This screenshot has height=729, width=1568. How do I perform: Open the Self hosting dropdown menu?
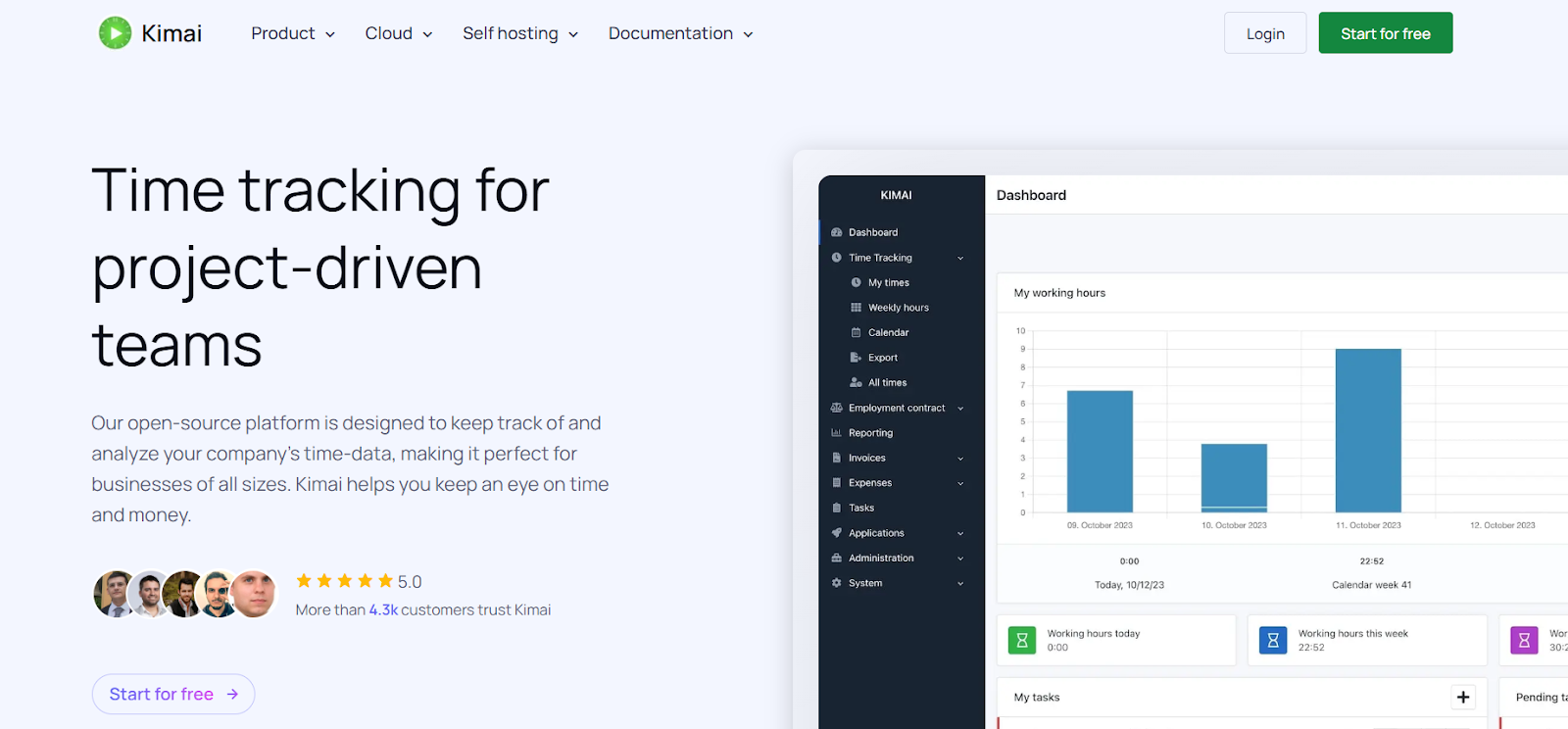[520, 33]
